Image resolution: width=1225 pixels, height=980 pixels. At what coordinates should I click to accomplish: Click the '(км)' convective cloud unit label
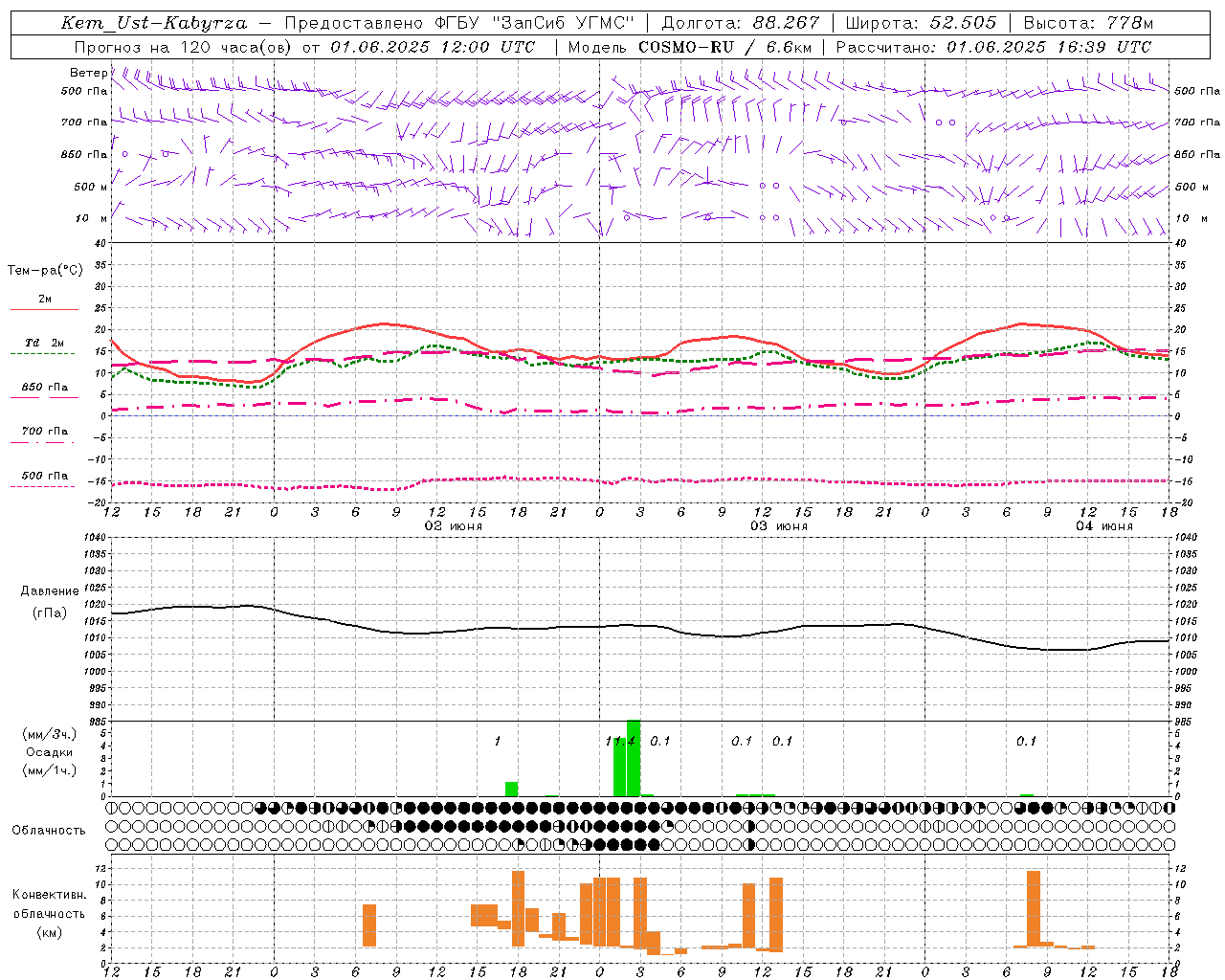50,932
